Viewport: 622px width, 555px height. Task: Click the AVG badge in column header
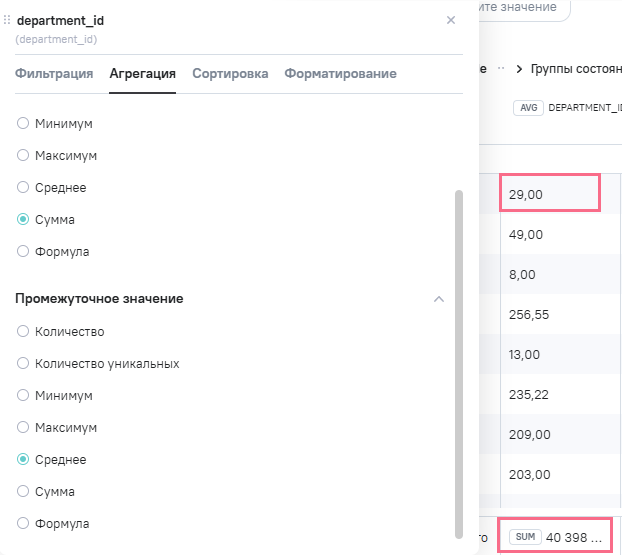(x=528, y=108)
